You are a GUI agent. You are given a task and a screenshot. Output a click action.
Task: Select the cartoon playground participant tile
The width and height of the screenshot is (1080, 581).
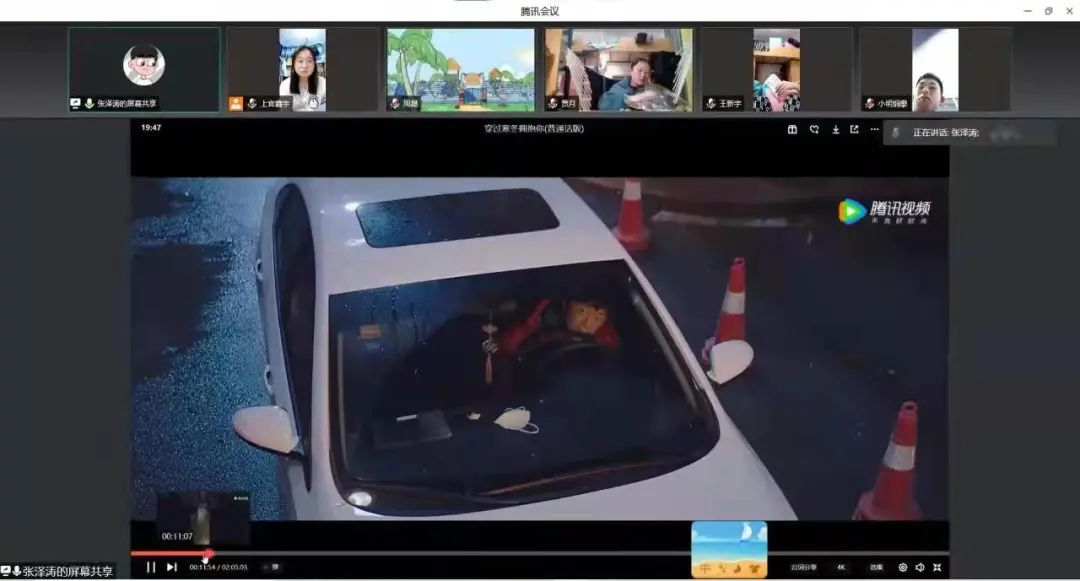click(460, 69)
